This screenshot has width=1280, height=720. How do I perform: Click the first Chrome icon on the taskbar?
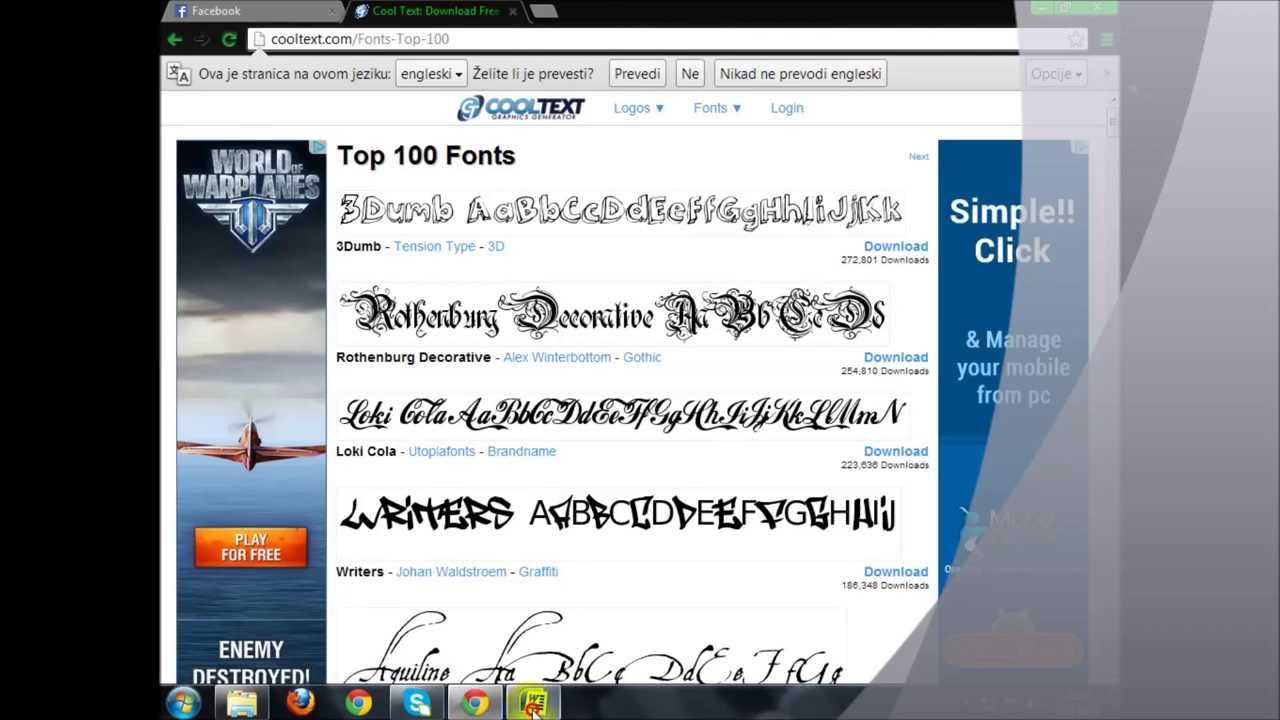tap(358, 703)
